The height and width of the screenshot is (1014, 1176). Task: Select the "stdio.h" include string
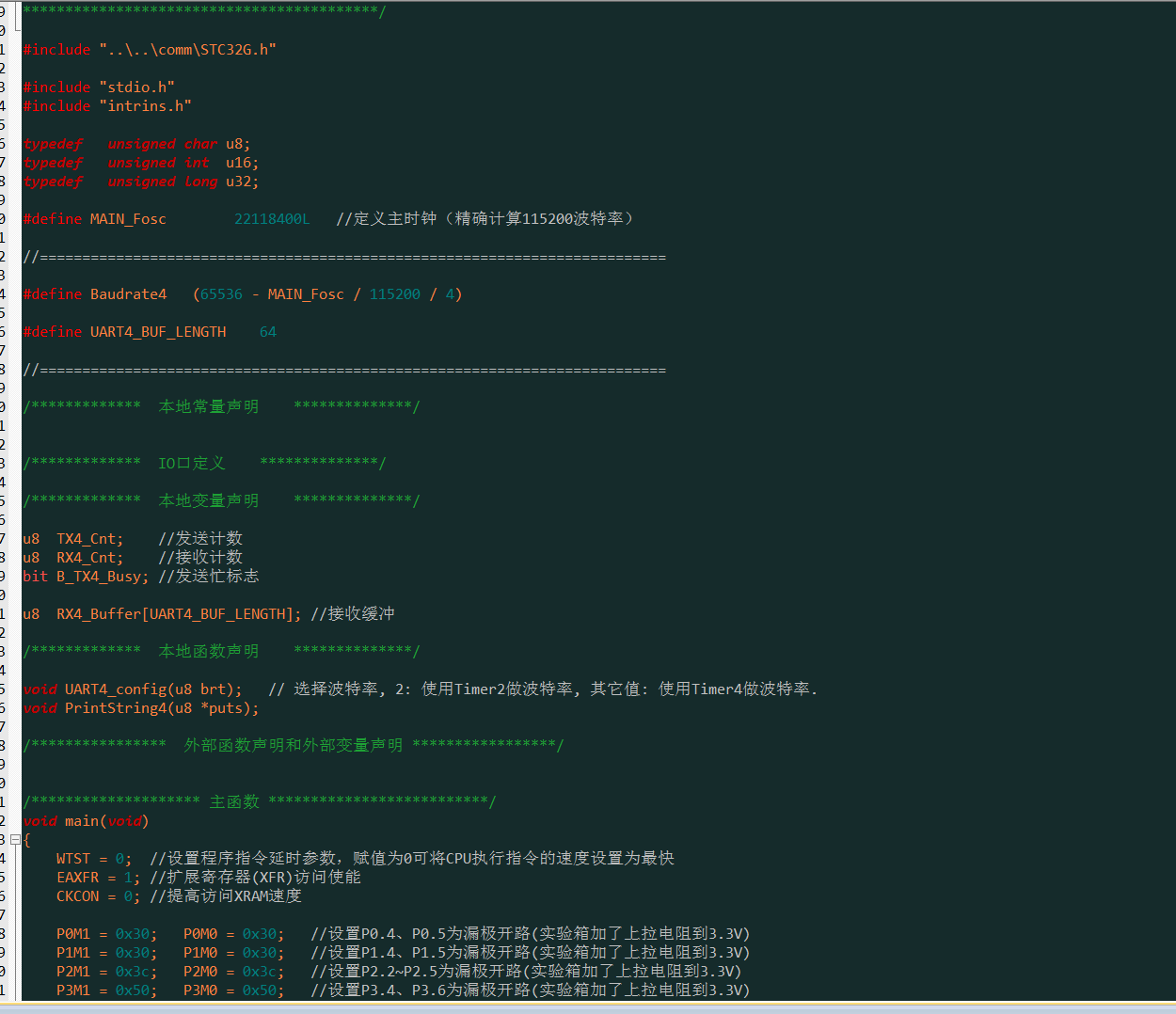pos(137,87)
